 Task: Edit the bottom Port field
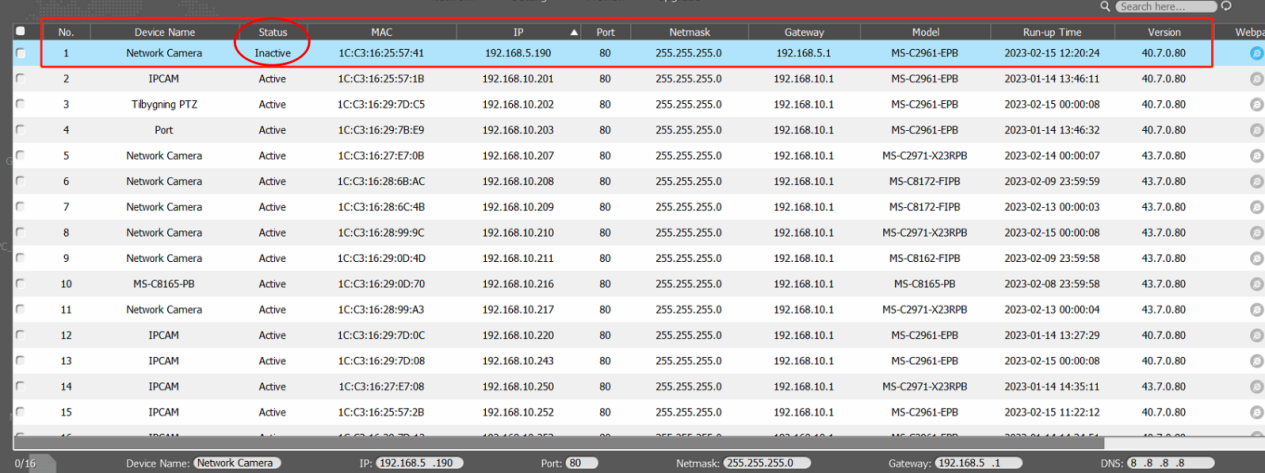581,463
